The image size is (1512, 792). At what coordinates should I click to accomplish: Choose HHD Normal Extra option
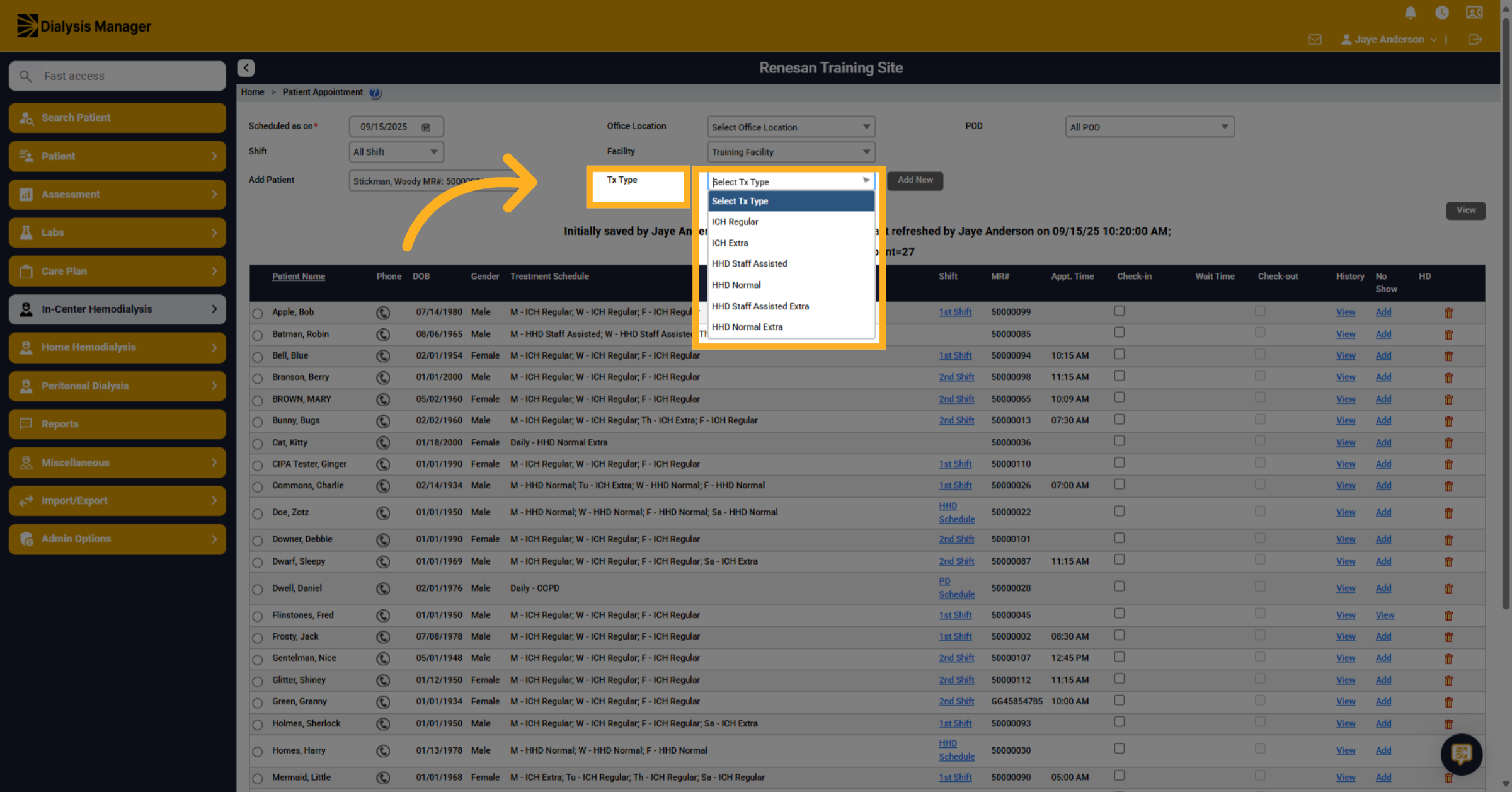(x=791, y=327)
